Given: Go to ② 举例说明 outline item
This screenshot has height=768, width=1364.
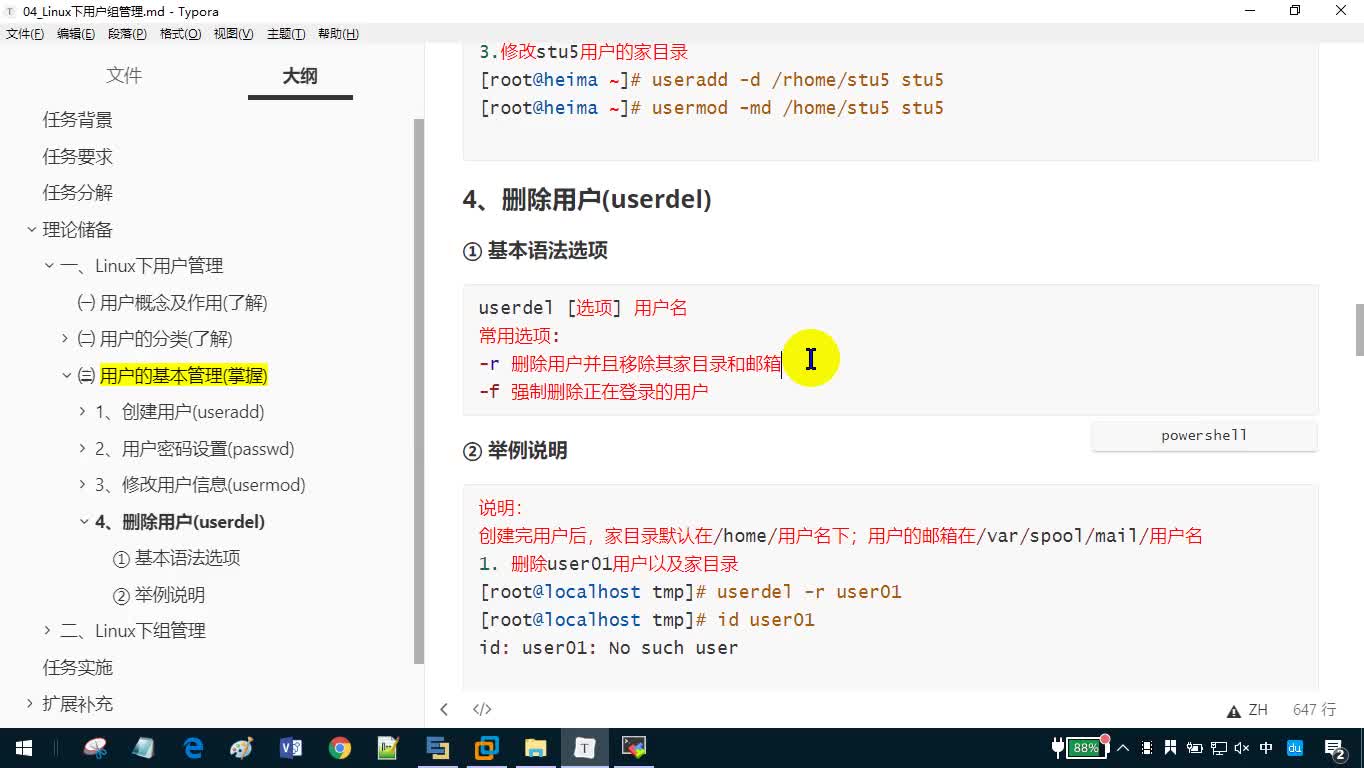Looking at the screenshot, I should click(158, 595).
